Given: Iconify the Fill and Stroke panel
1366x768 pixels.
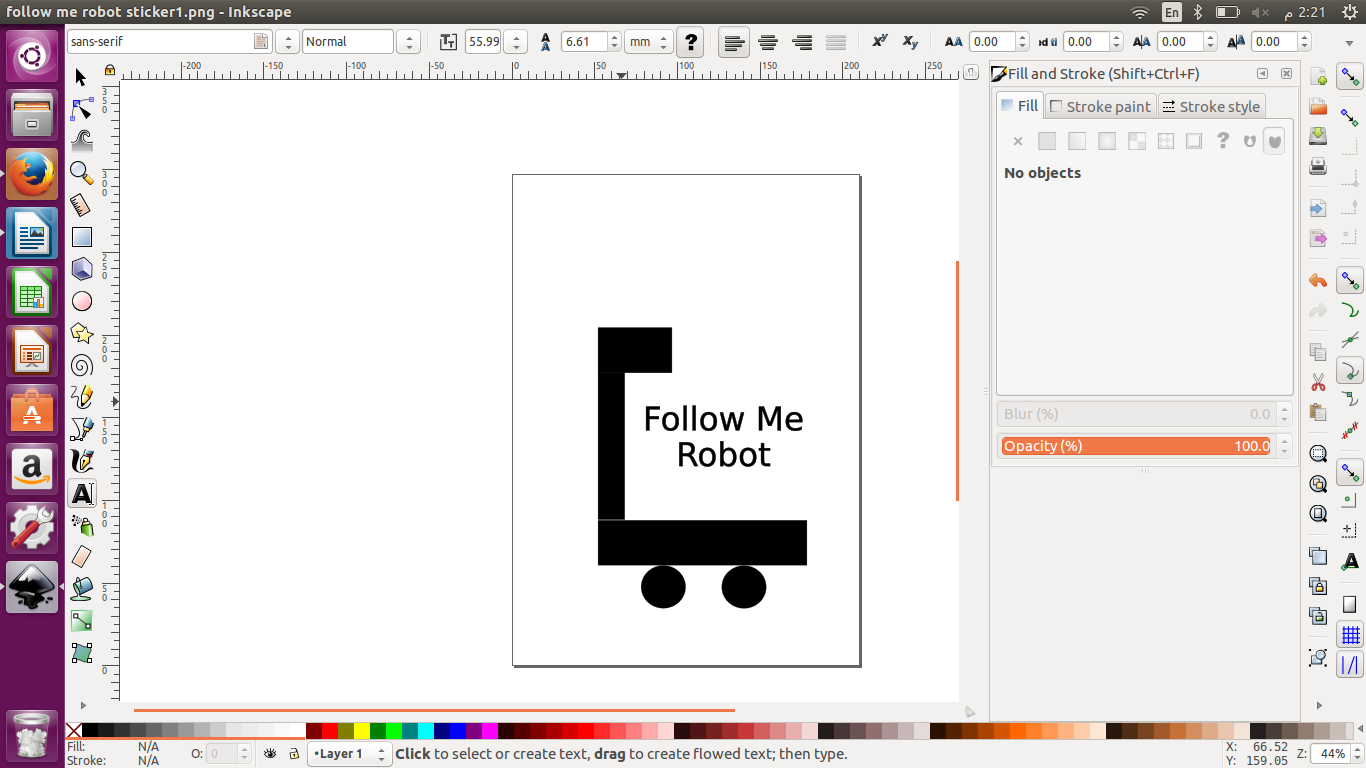Looking at the screenshot, I should [x=1263, y=74].
